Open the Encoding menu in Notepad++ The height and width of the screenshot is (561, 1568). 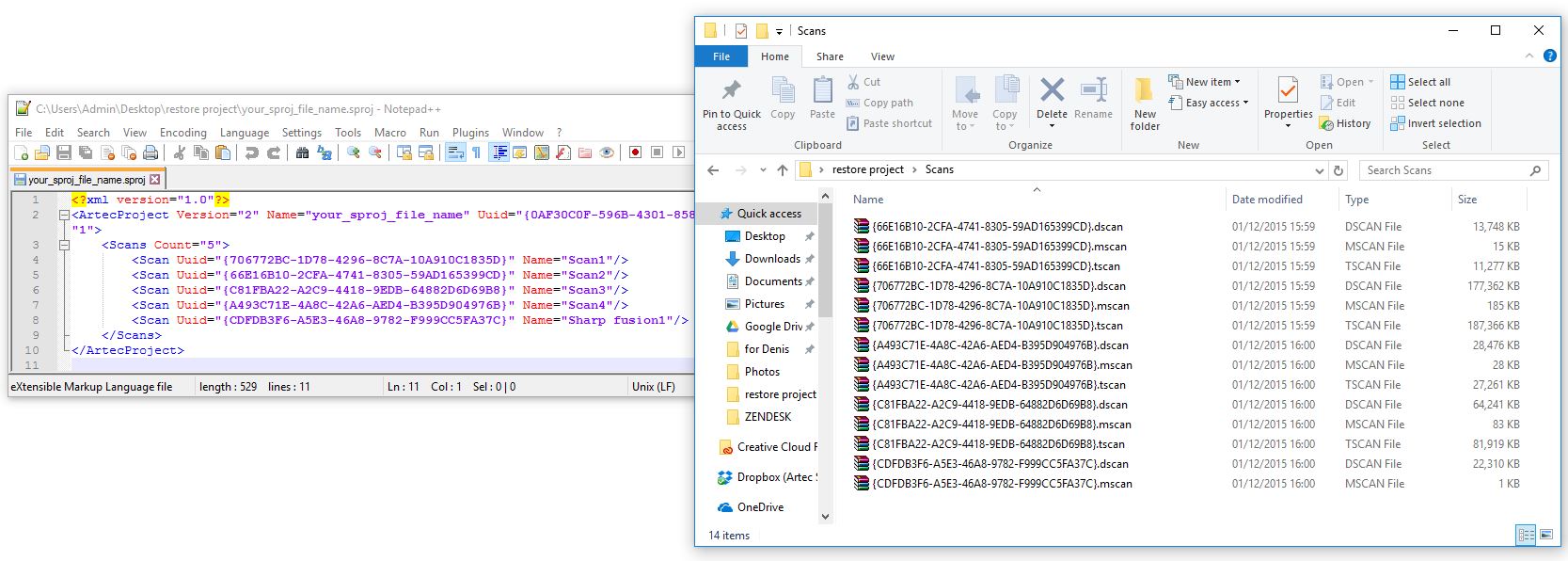pos(182,133)
